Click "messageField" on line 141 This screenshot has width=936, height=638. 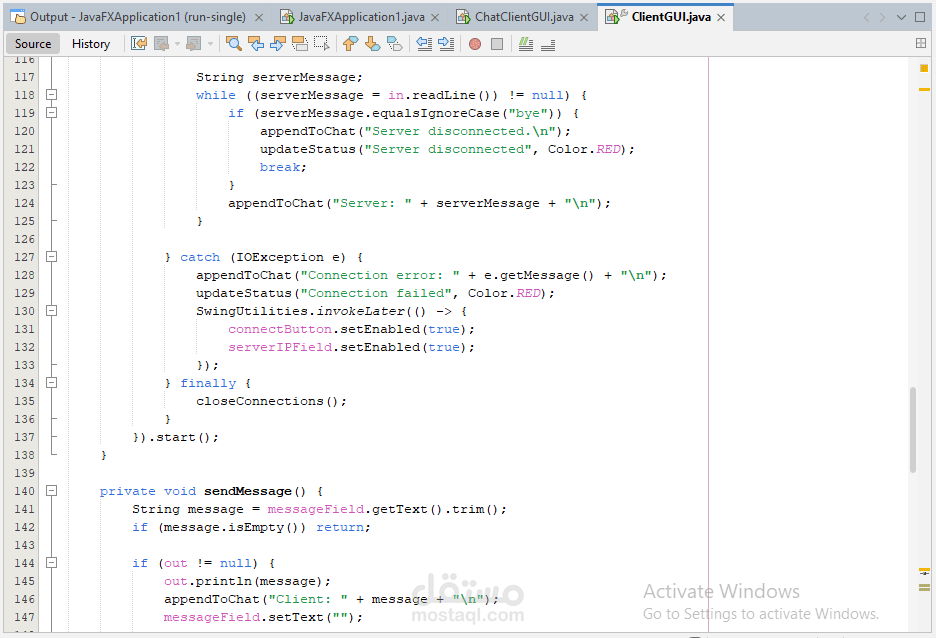click(x=315, y=509)
